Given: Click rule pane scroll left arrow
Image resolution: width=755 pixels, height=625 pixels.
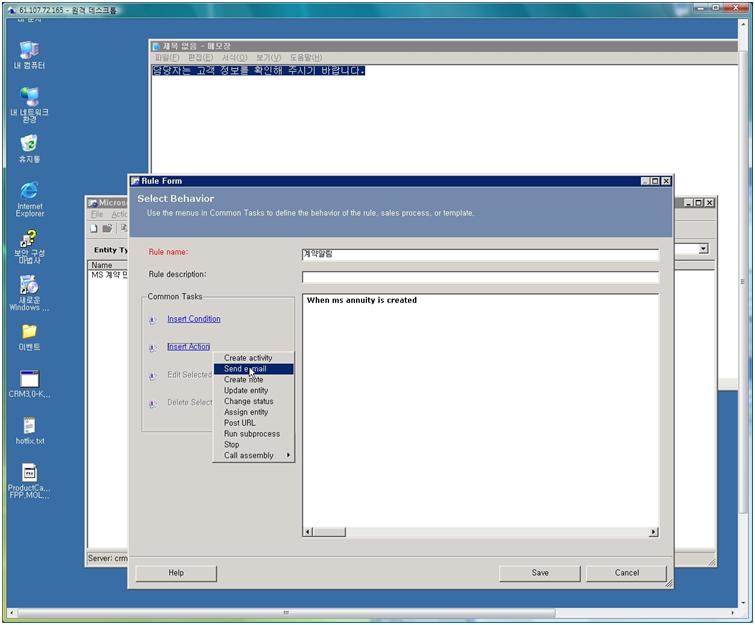Looking at the screenshot, I should coord(308,532).
